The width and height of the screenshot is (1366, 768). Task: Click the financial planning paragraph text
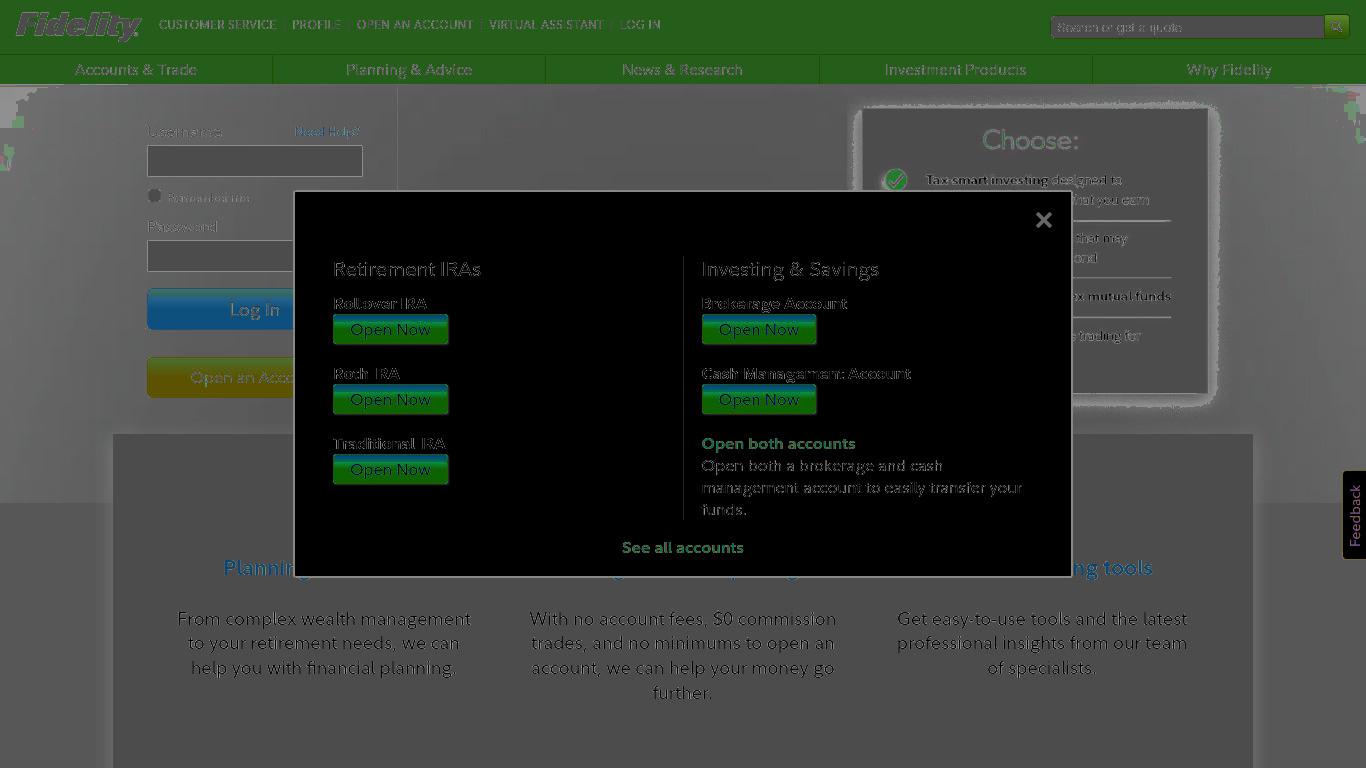point(324,644)
